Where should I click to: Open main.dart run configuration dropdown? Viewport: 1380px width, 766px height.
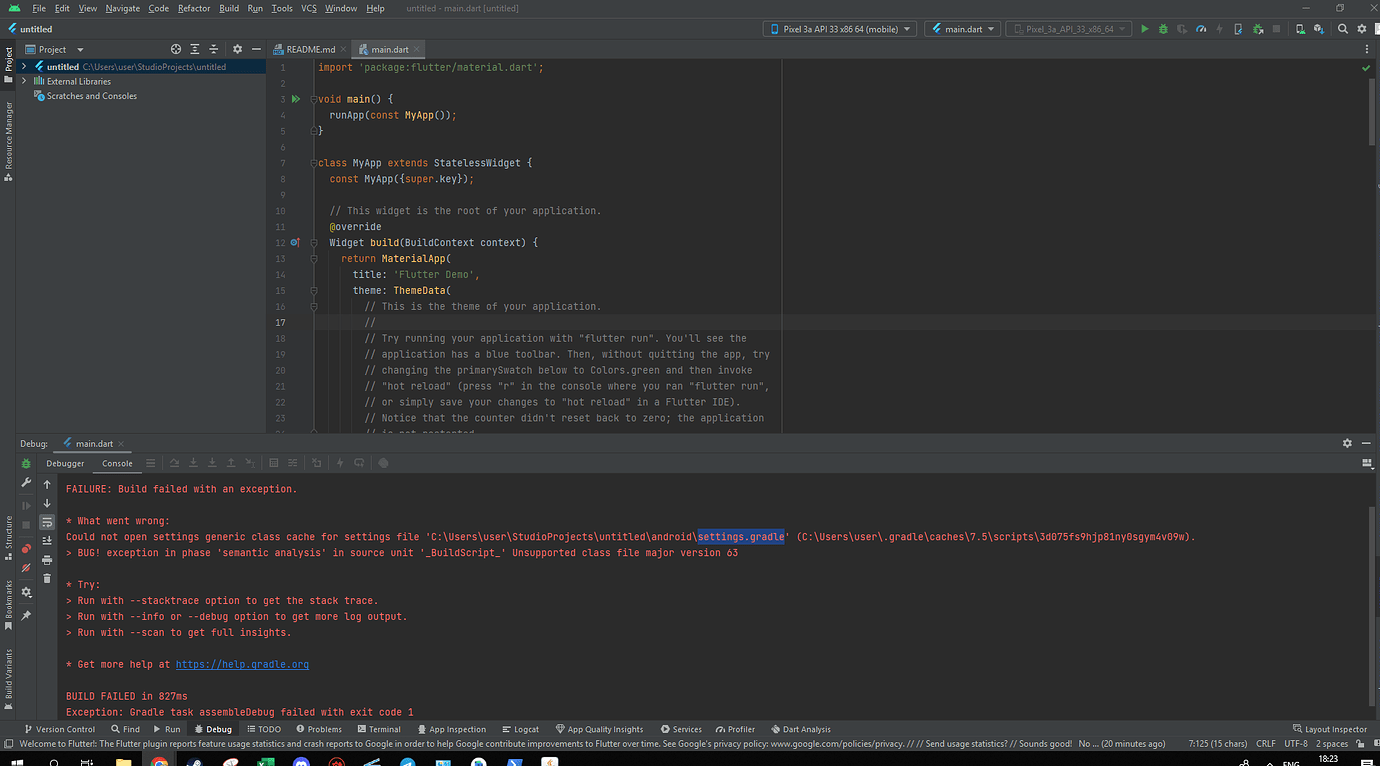click(962, 29)
